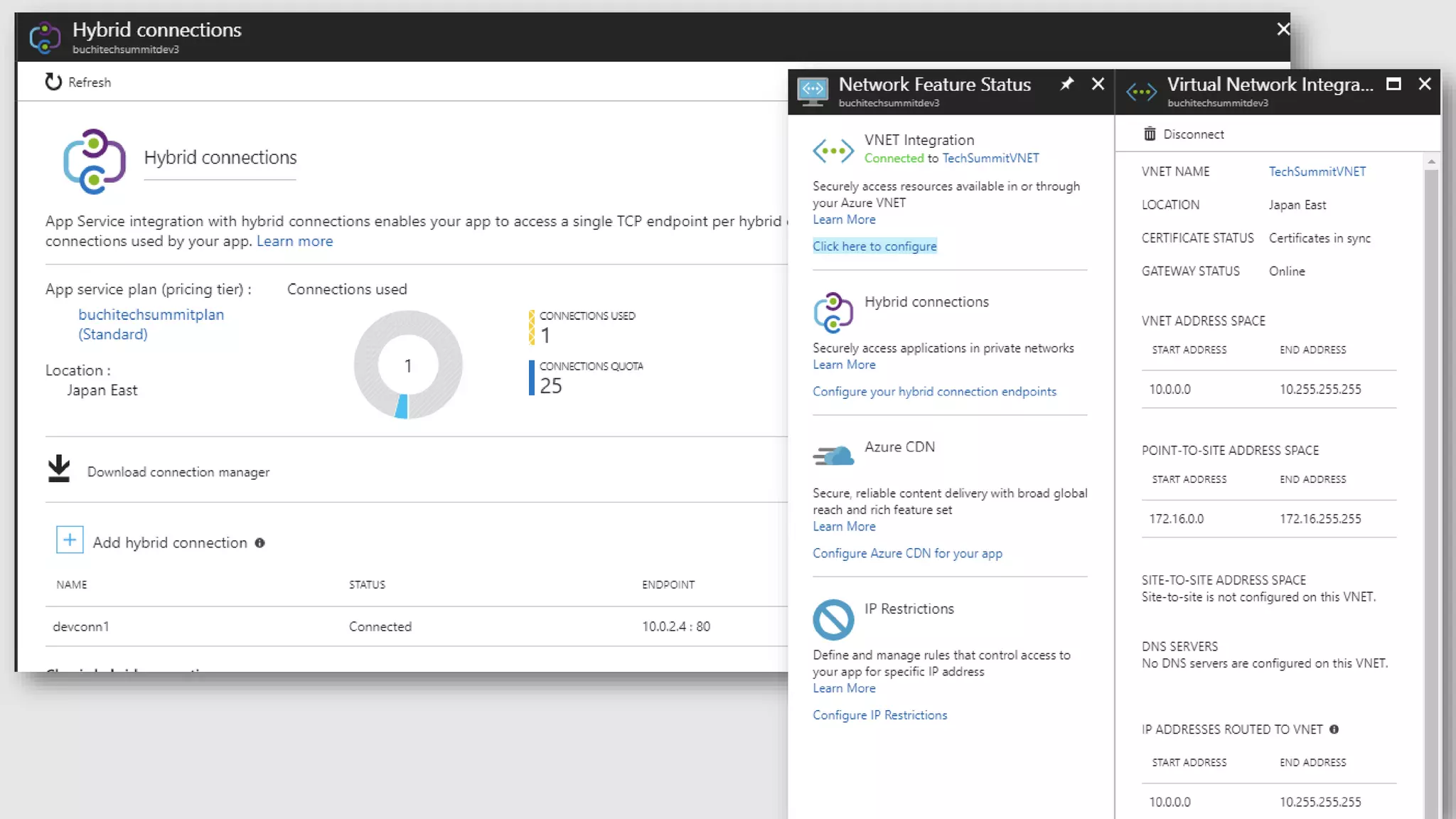The height and width of the screenshot is (819, 1456).
Task: Open the TechSummitVNET link next to VNET NAME
Action: pyautogui.click(x=1317, y=171)
